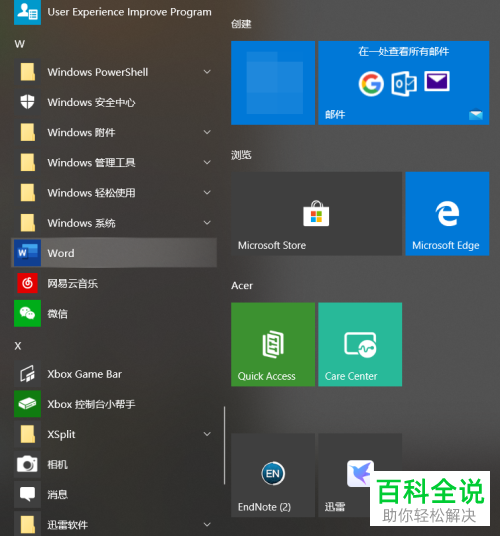The image size is (500, 536).
Task: Open the 迅雷 tile
Action: click(360, 475)
